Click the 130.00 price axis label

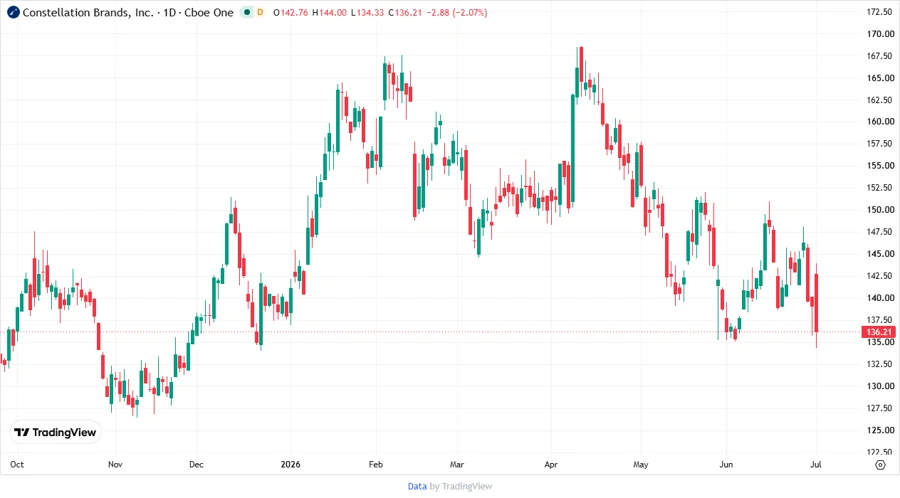point(879,386)
